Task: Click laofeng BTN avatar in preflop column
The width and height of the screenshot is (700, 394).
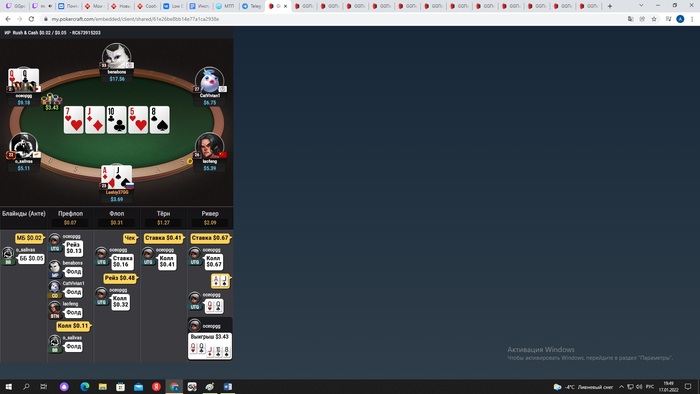Action: pyautogui.click(x=54, y=309)
